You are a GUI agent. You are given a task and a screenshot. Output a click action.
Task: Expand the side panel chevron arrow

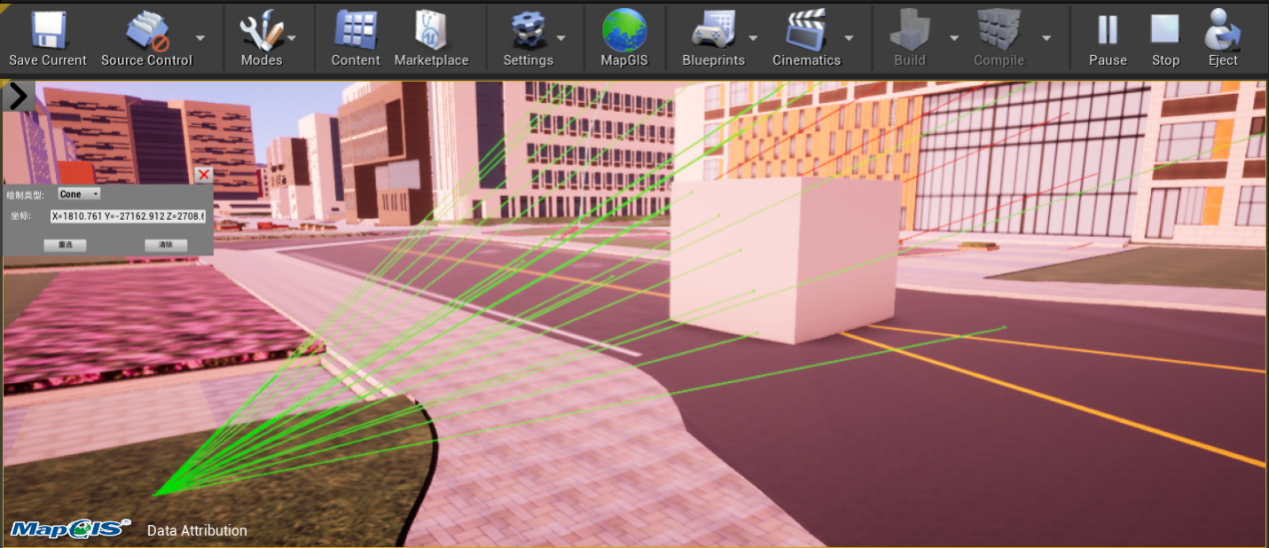click(19, 96)
